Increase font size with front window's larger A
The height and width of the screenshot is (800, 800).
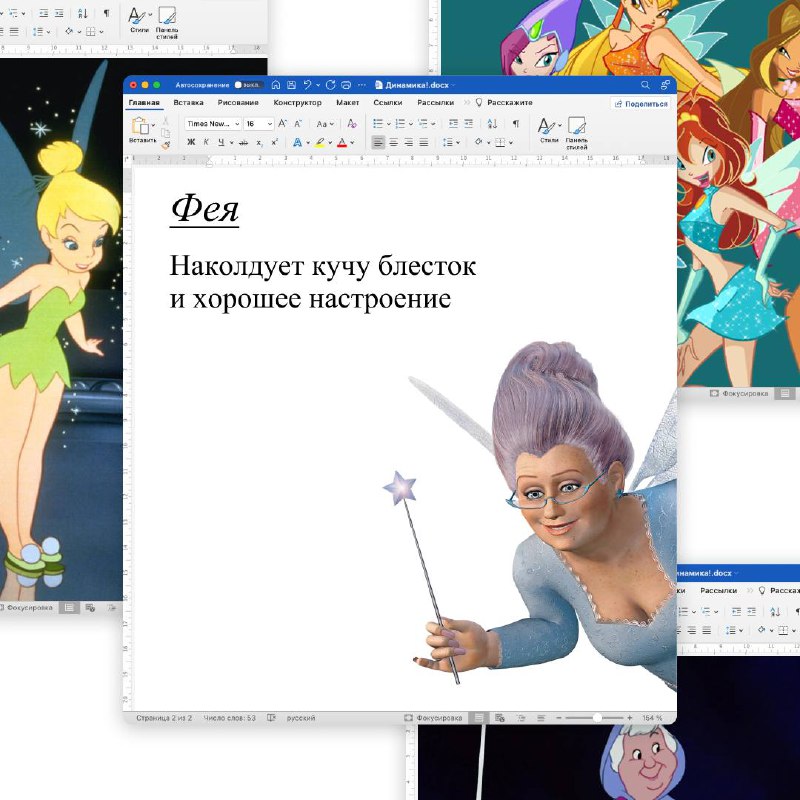click(x=283, y=123)
